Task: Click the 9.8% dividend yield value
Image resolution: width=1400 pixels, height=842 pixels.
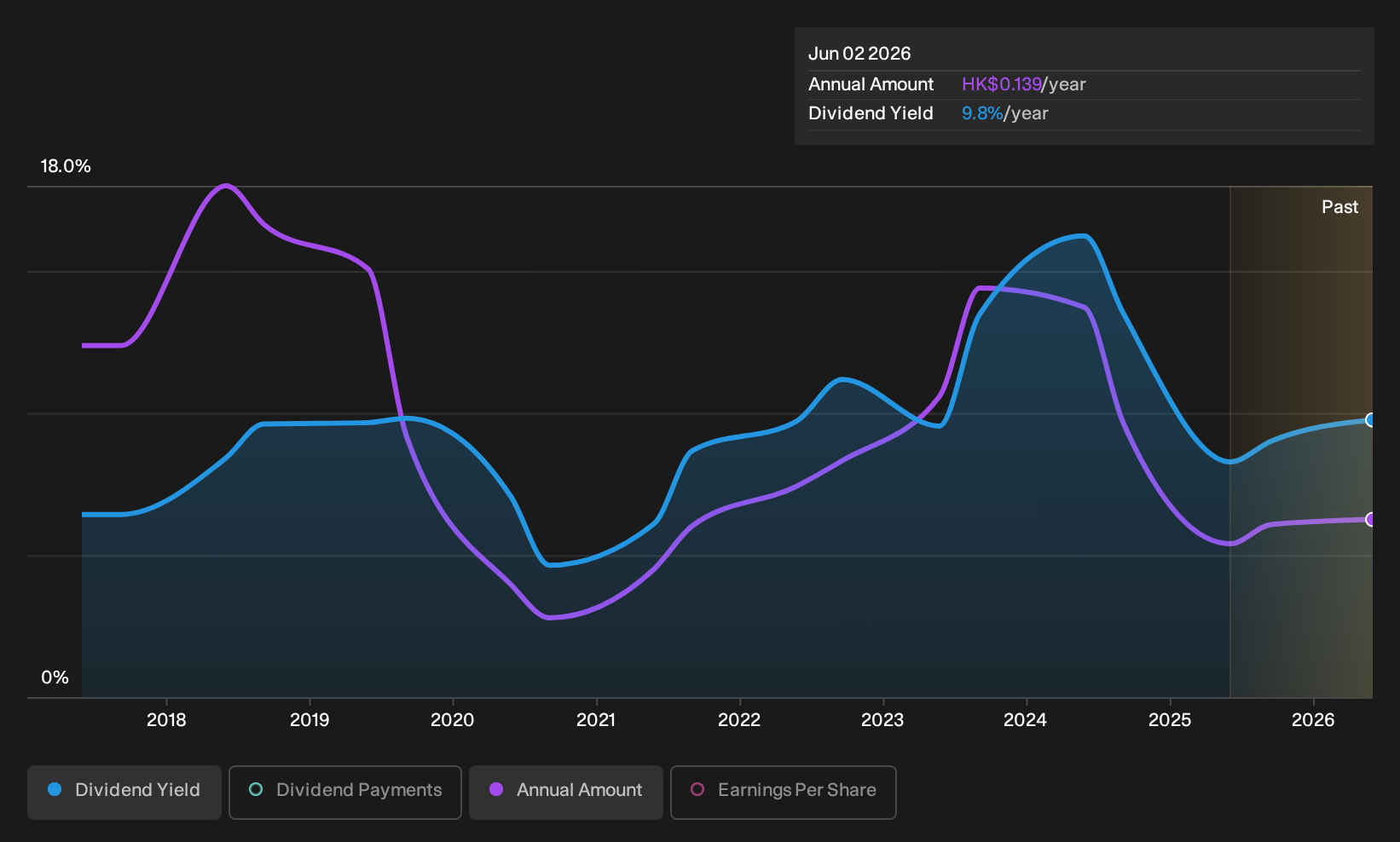Action: 982,113
